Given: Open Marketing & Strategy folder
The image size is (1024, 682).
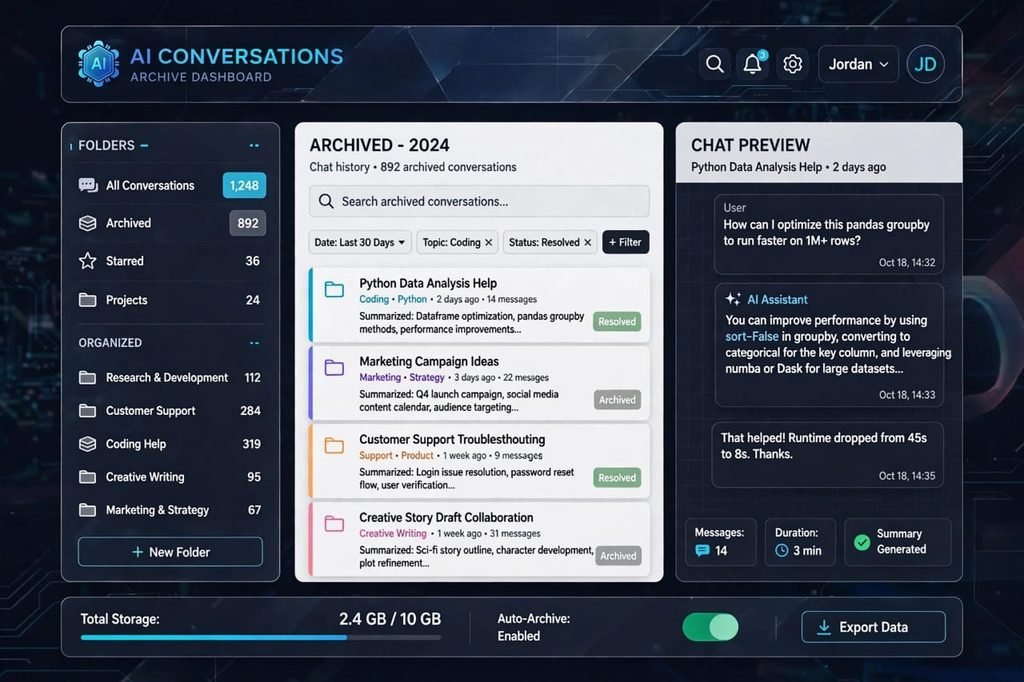Looking at the screenshot, I should (x=171, y=510).
